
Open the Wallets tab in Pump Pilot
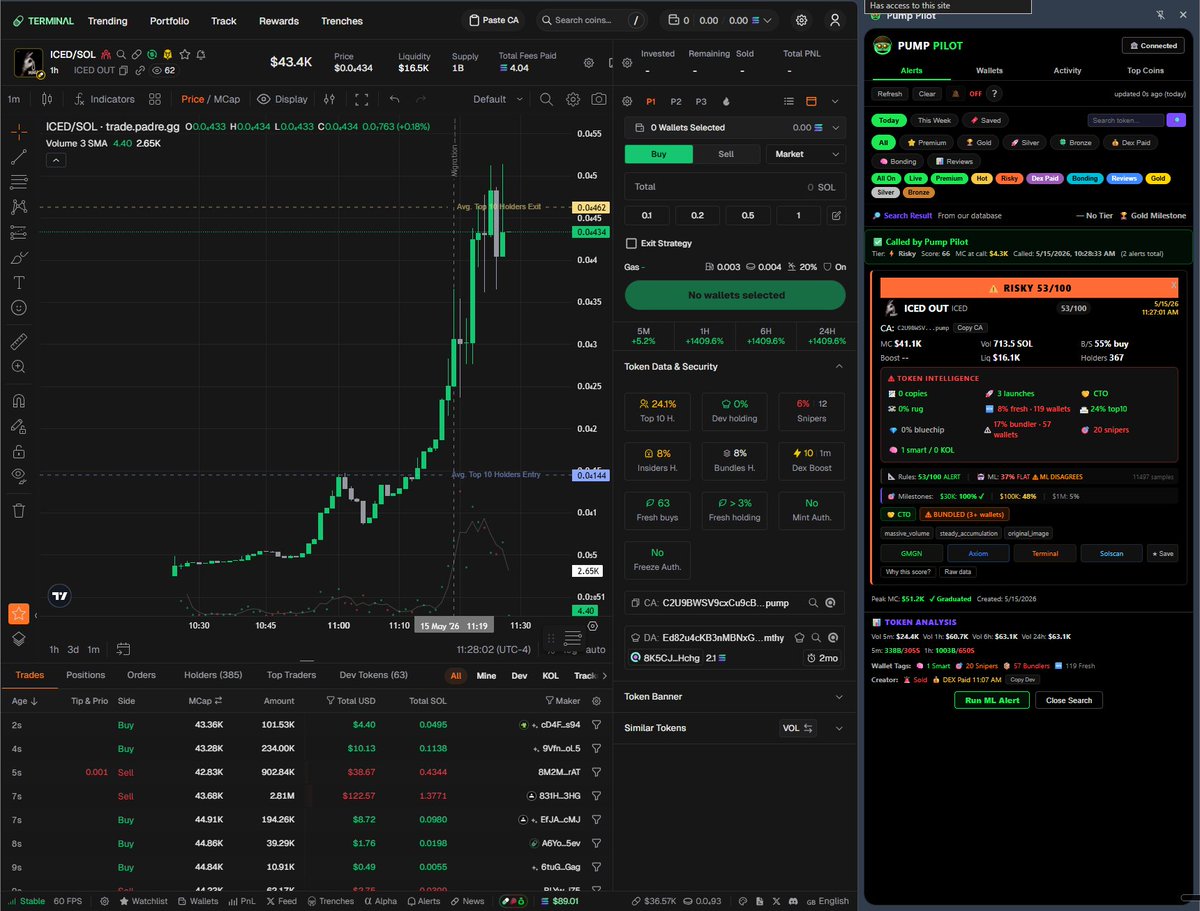tap(989, 71)
